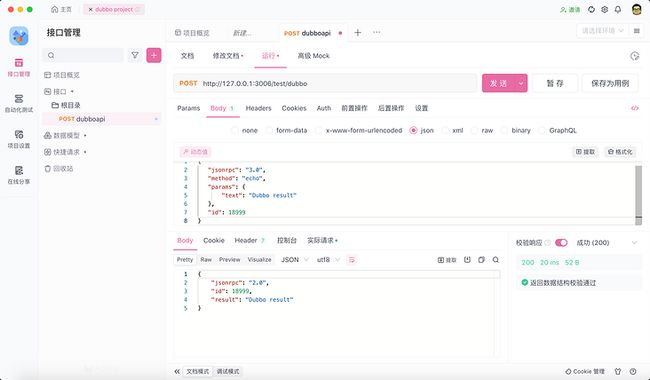The width and height of the screenshot is (650, 380).
Task: Click the user avatar
Action: tap(637, 10)
